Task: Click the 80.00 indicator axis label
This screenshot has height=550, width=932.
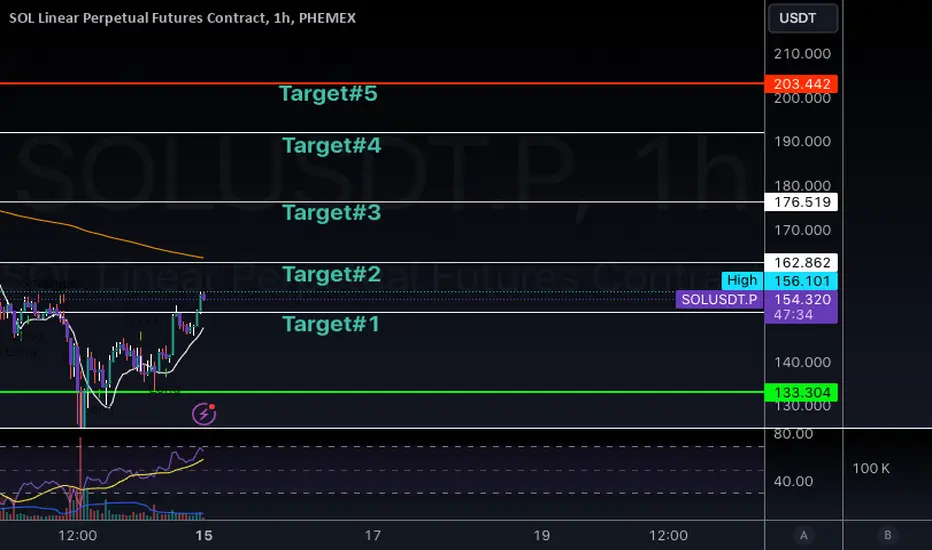Action: coord(793,434)
